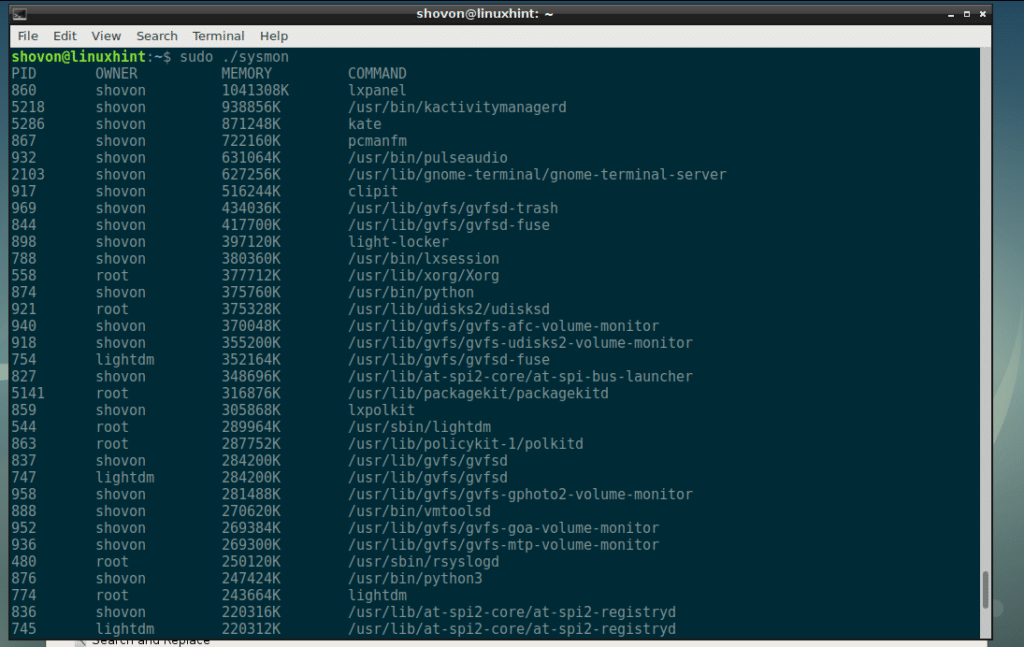Click the light-locker command entry

[398, 242]
